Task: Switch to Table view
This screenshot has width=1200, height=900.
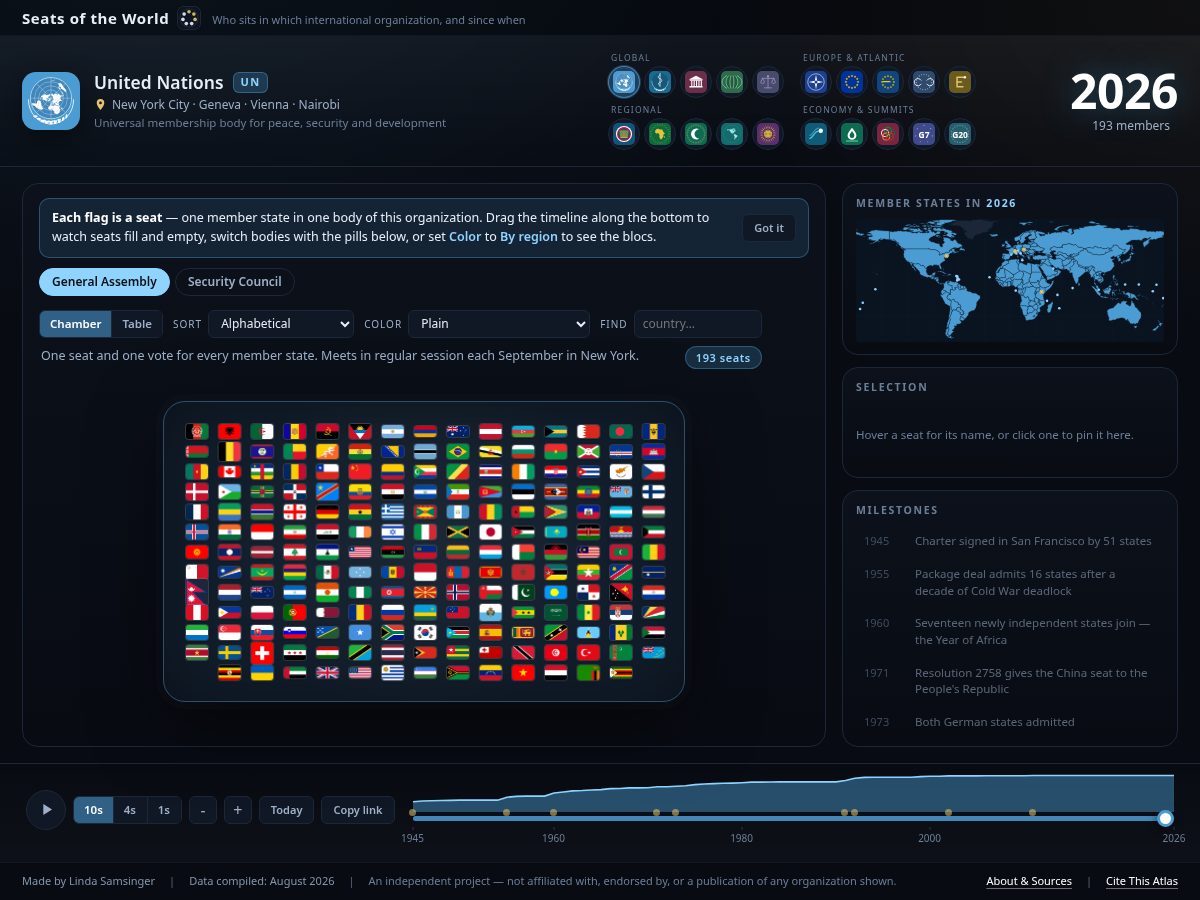Action: click(x=137, y=324)
